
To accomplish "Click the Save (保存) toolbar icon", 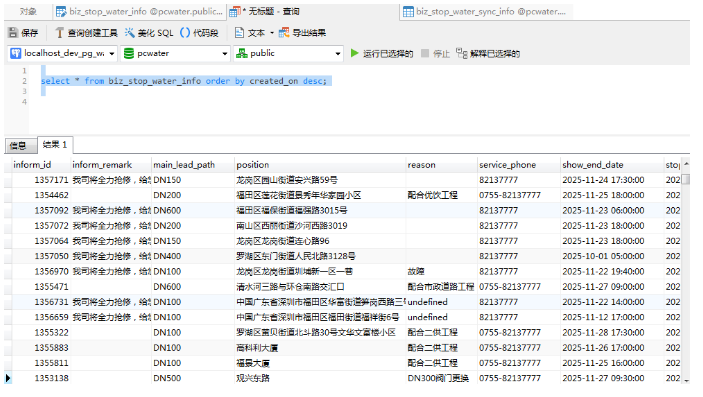I will pos(13,33).
